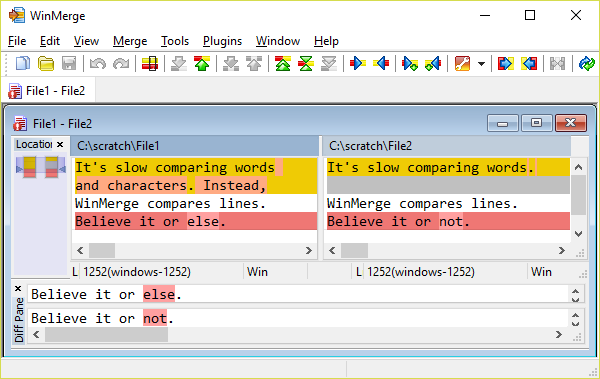Viewport: 600px width, 379px height.
Task: Click the File1 pane horizontal scrollbar thumb
Action: [102, 250]
